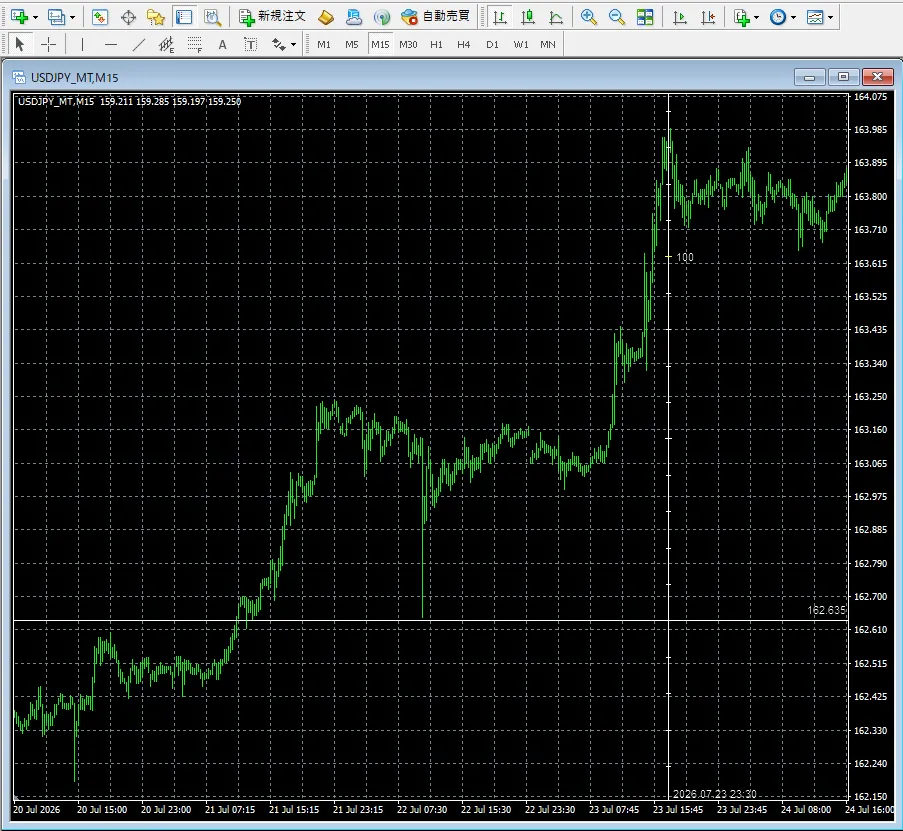903x831 pixels.
Task: Click the 2026.07.23 23:30 crosshair time label
Action: 715,794
